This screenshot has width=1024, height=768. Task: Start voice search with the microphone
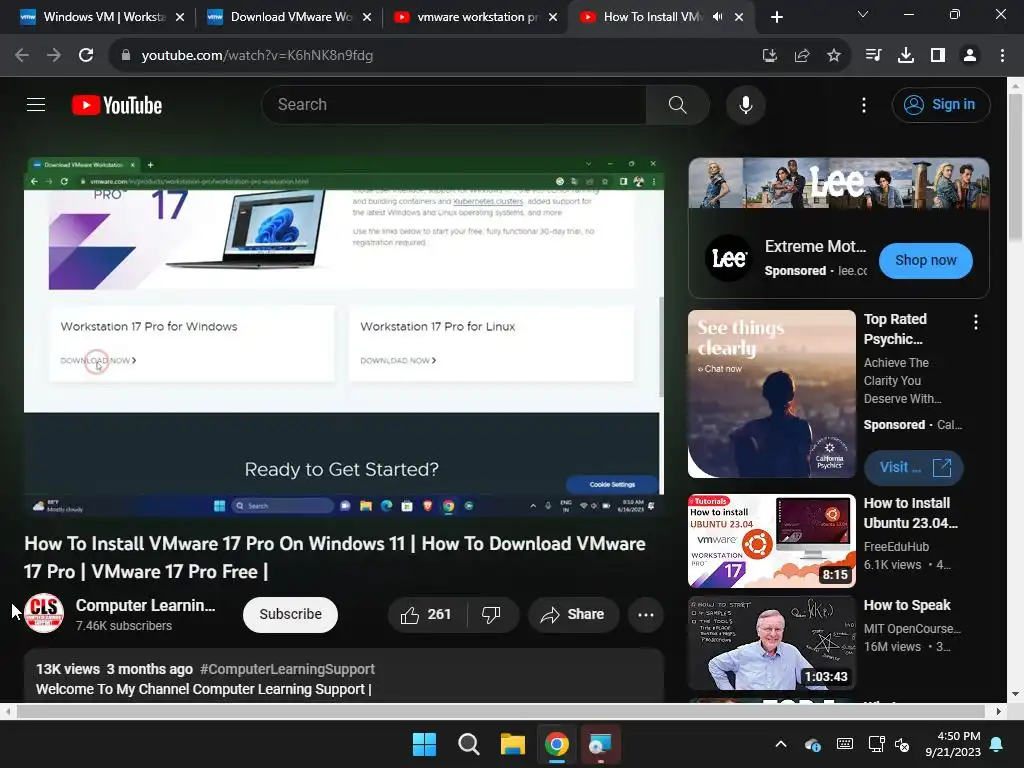click(746, 104)
